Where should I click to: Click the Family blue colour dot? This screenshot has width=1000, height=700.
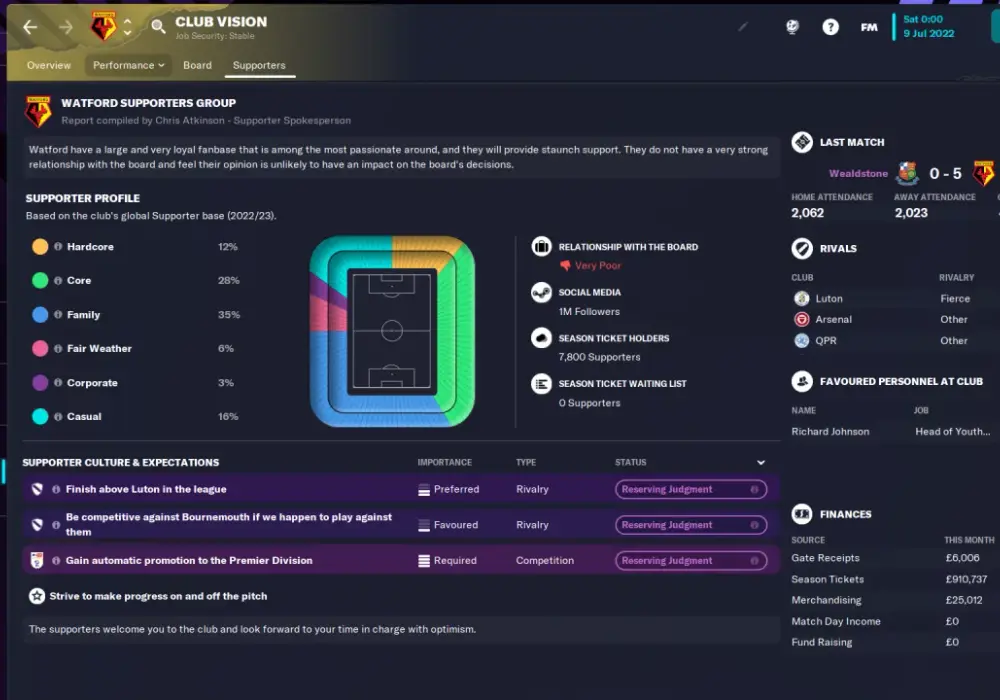tap(40, 314)
